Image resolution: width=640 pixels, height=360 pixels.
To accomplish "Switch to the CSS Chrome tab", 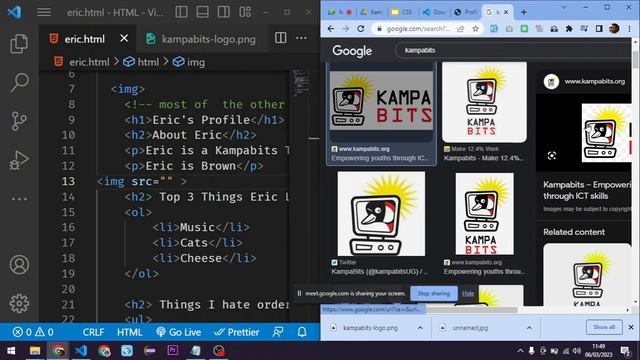I will pyautogui.click(x=404, y=12).
